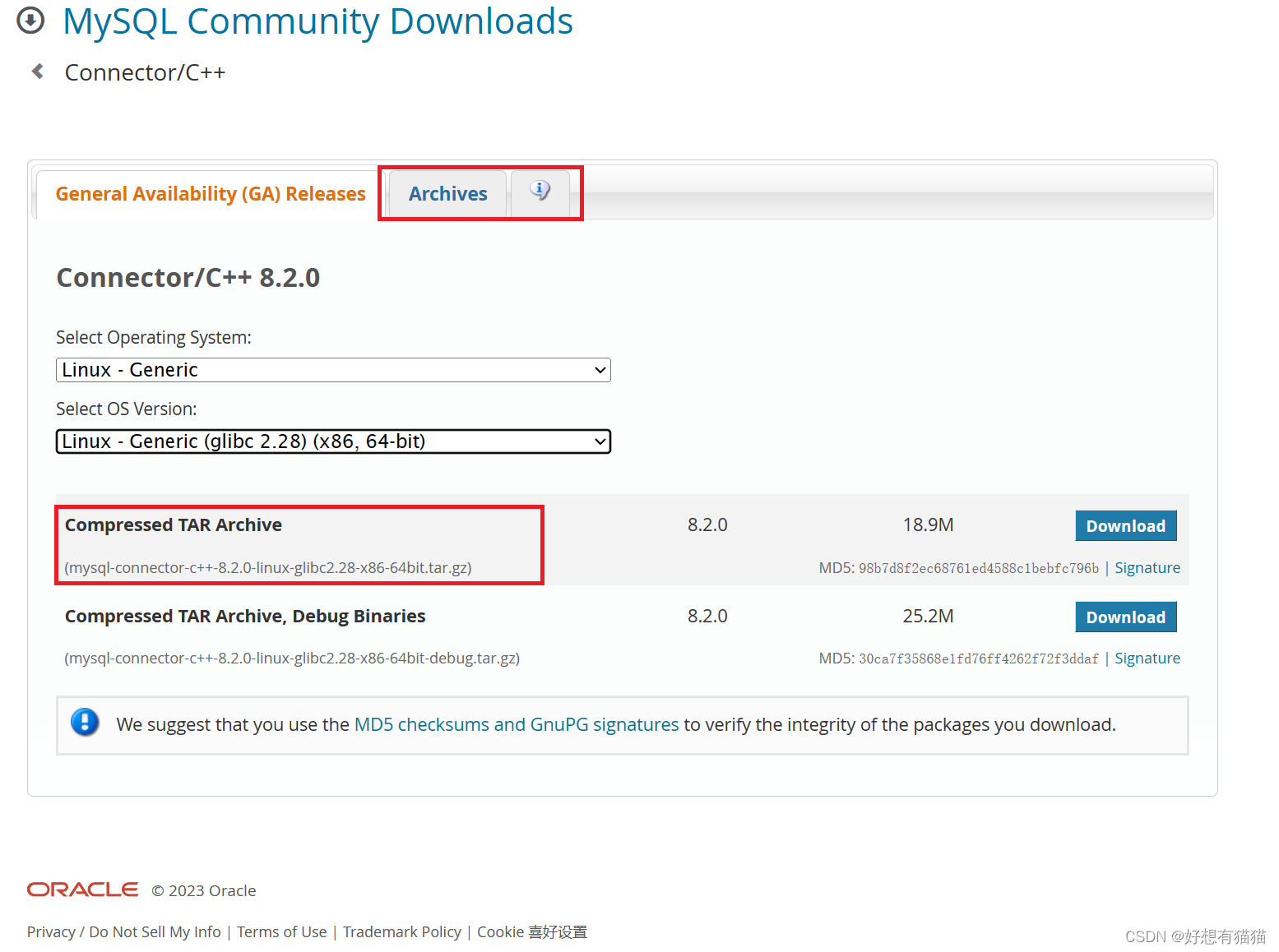This screenshot has height=952, width=1279.
Task: Click filename mysql-connector-c++-8.2.0-linux-glibc2.28-x86-64bit.tar.gz
Action: point(268,568)
